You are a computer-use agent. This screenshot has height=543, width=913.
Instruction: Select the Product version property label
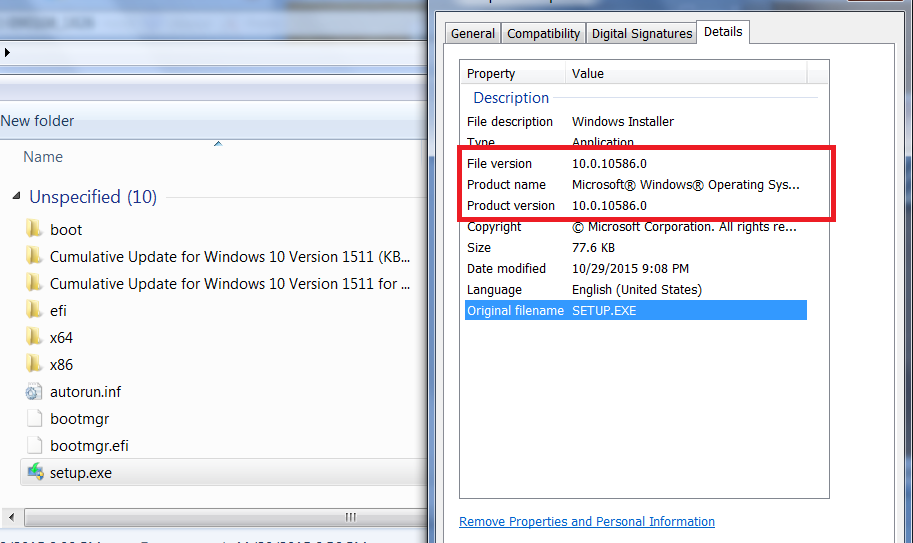(x=511, y=205)
